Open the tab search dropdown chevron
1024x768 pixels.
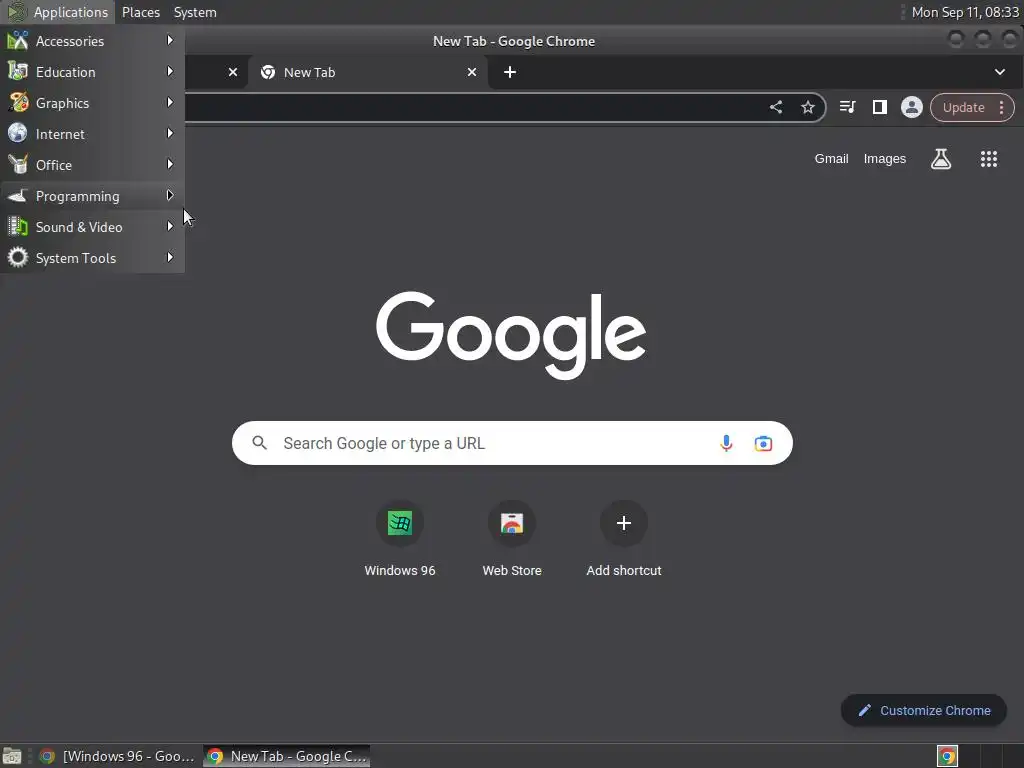click(1000, 72)
